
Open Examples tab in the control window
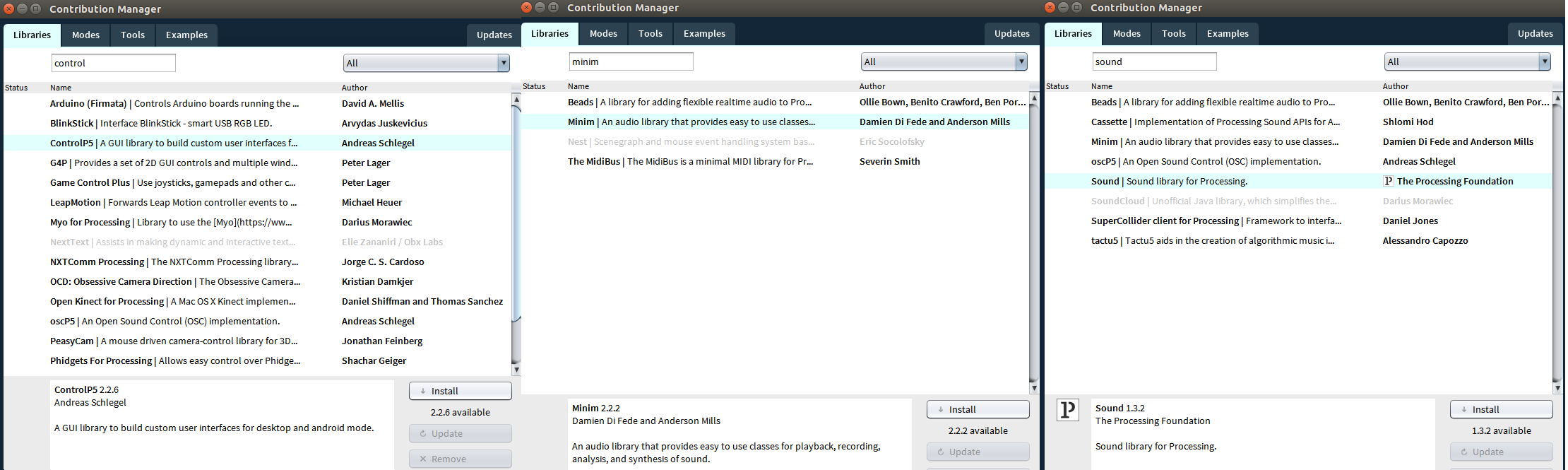click(186, 35)
